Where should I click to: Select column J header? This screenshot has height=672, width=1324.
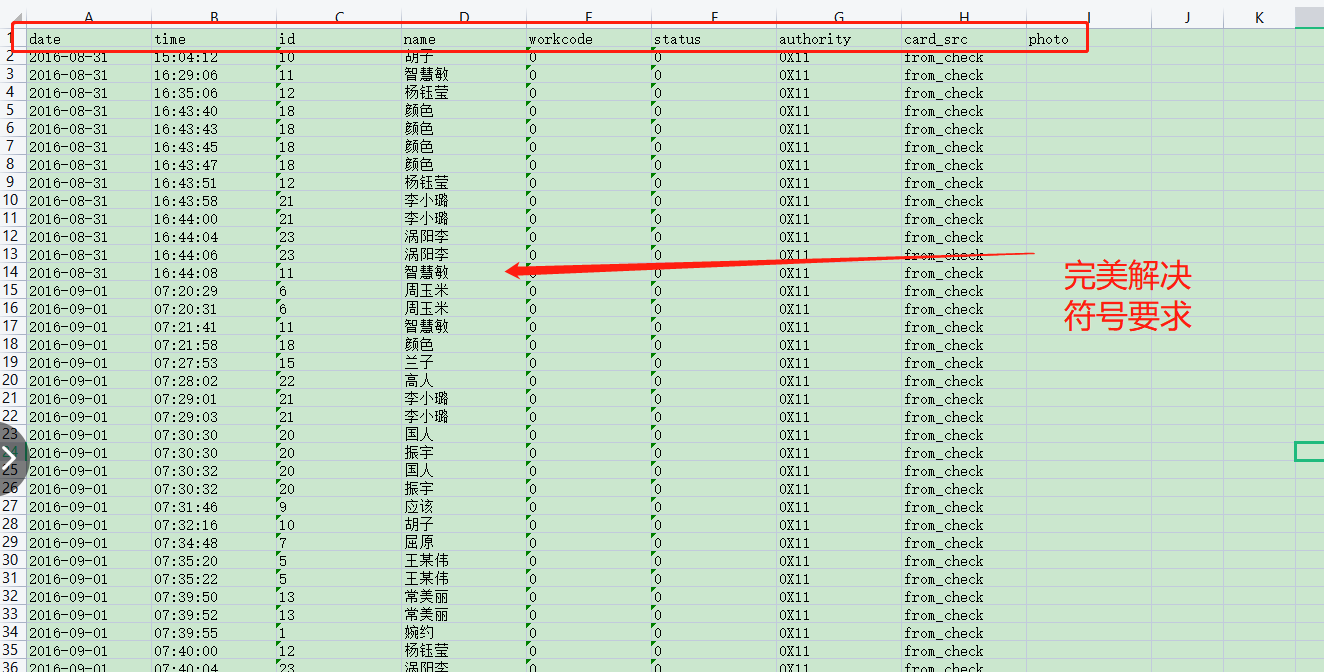1187,17
